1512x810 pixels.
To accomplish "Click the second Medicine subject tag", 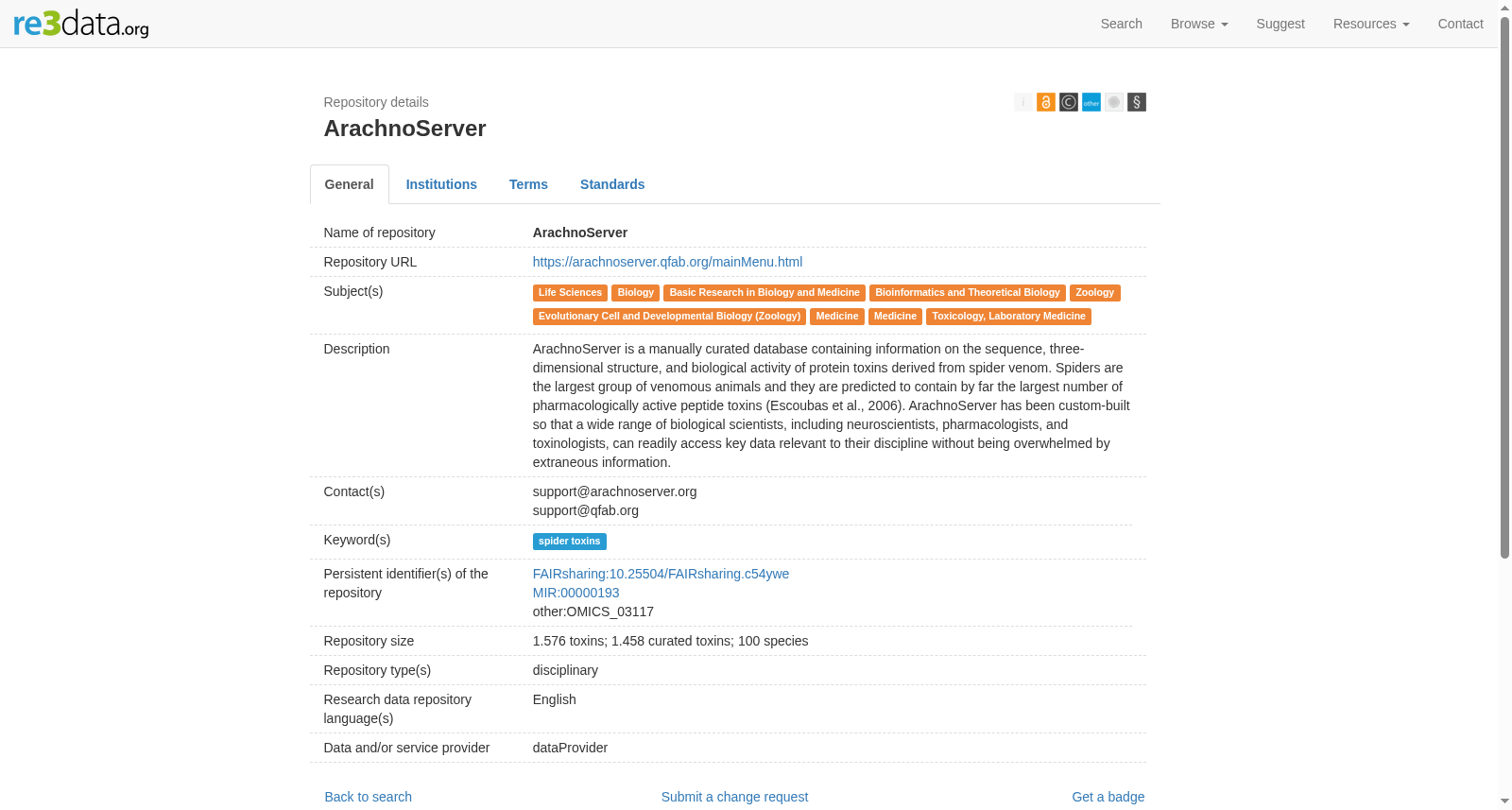I will (x=895, y=317).
